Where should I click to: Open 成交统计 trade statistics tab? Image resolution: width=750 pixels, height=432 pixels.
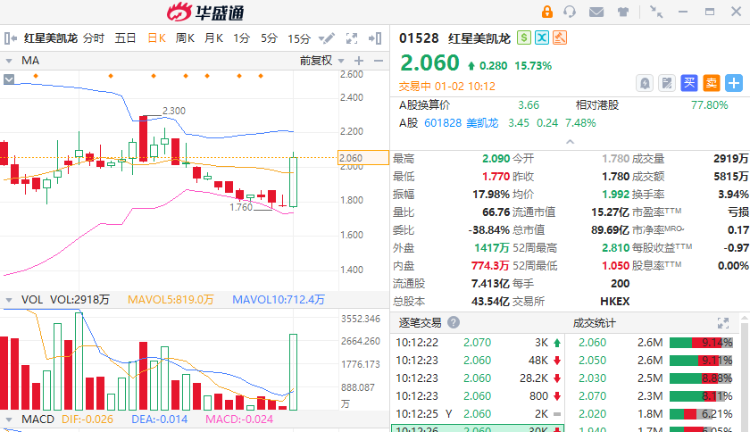pos(594,323)
